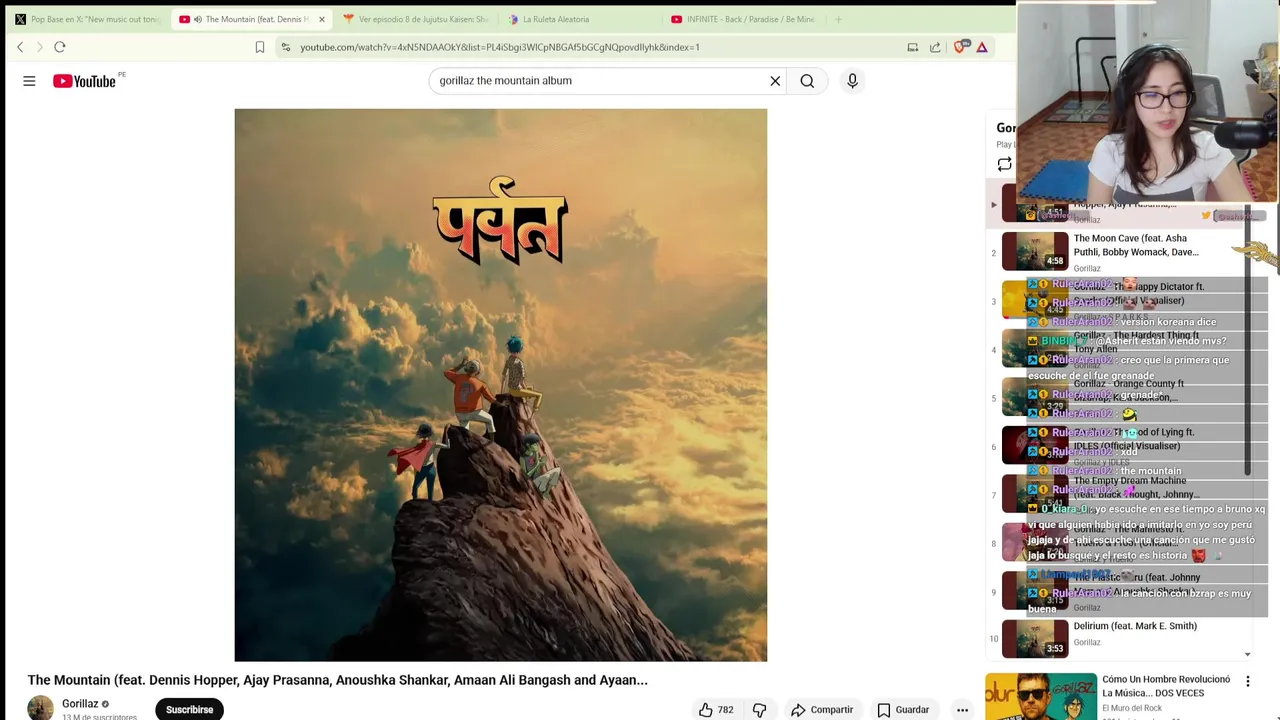This screenshot has height=720, width=1280.
Task: Switch to INFINITE - Back / Paradise tab
Action: click(743, 19)
